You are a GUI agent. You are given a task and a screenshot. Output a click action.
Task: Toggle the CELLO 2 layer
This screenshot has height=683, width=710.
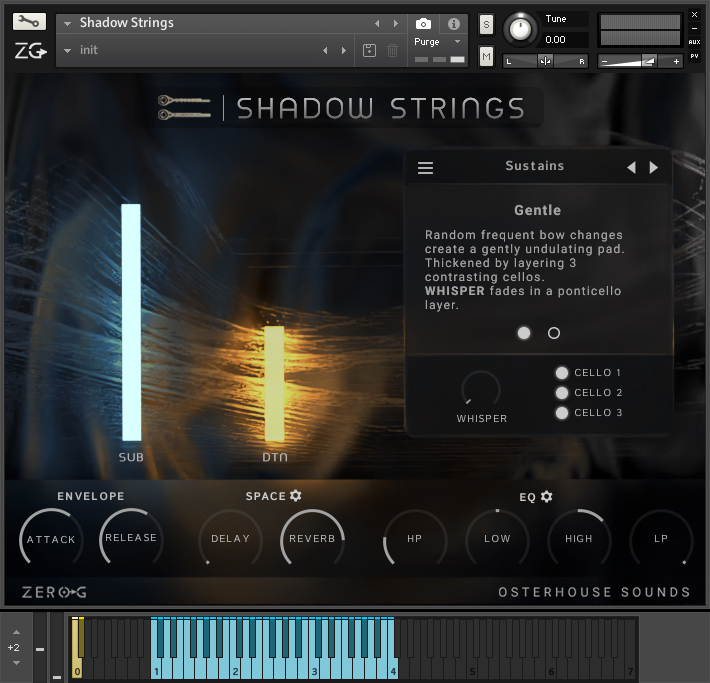[x=562, y=393]
